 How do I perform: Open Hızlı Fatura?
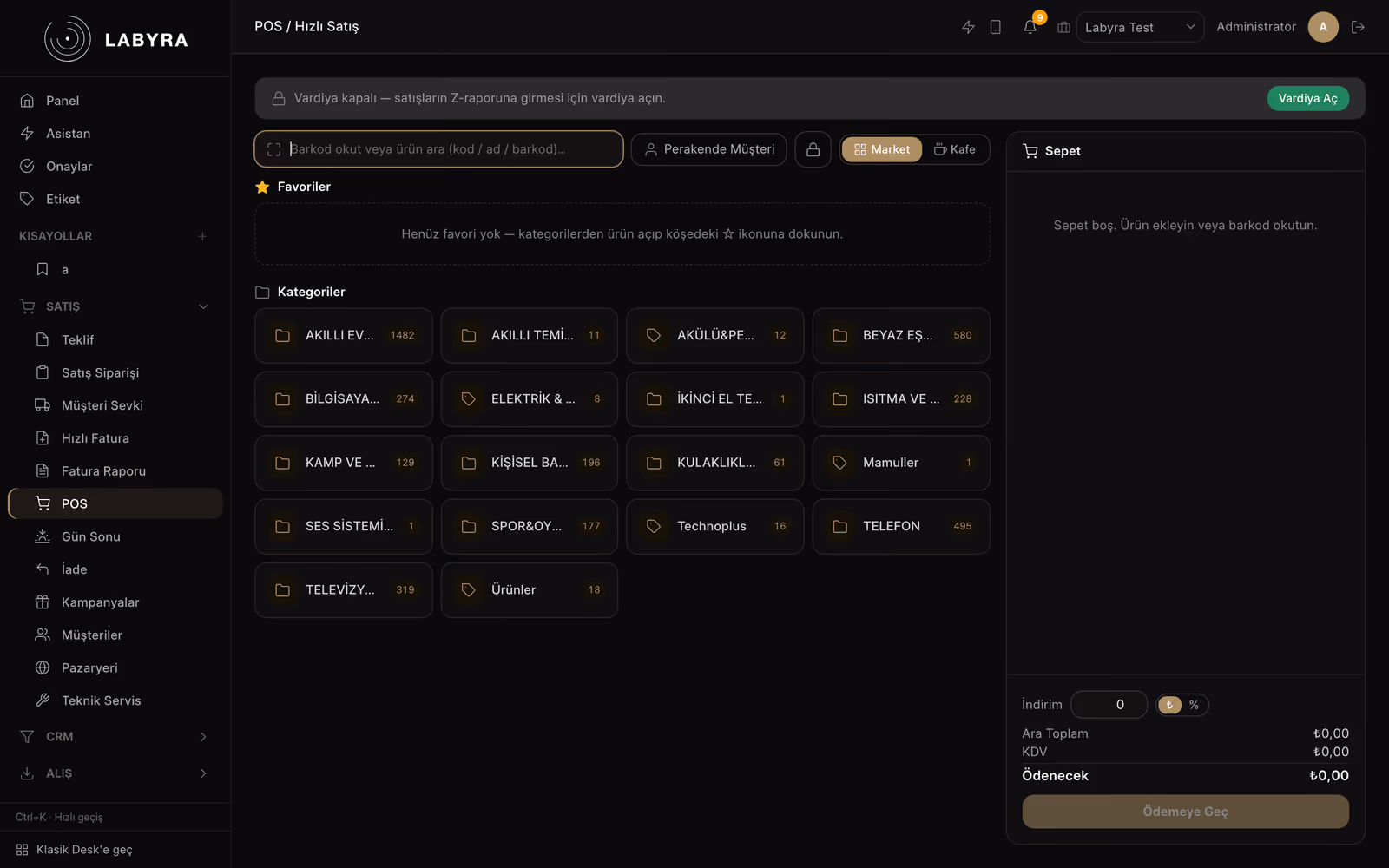pos(115,438)
